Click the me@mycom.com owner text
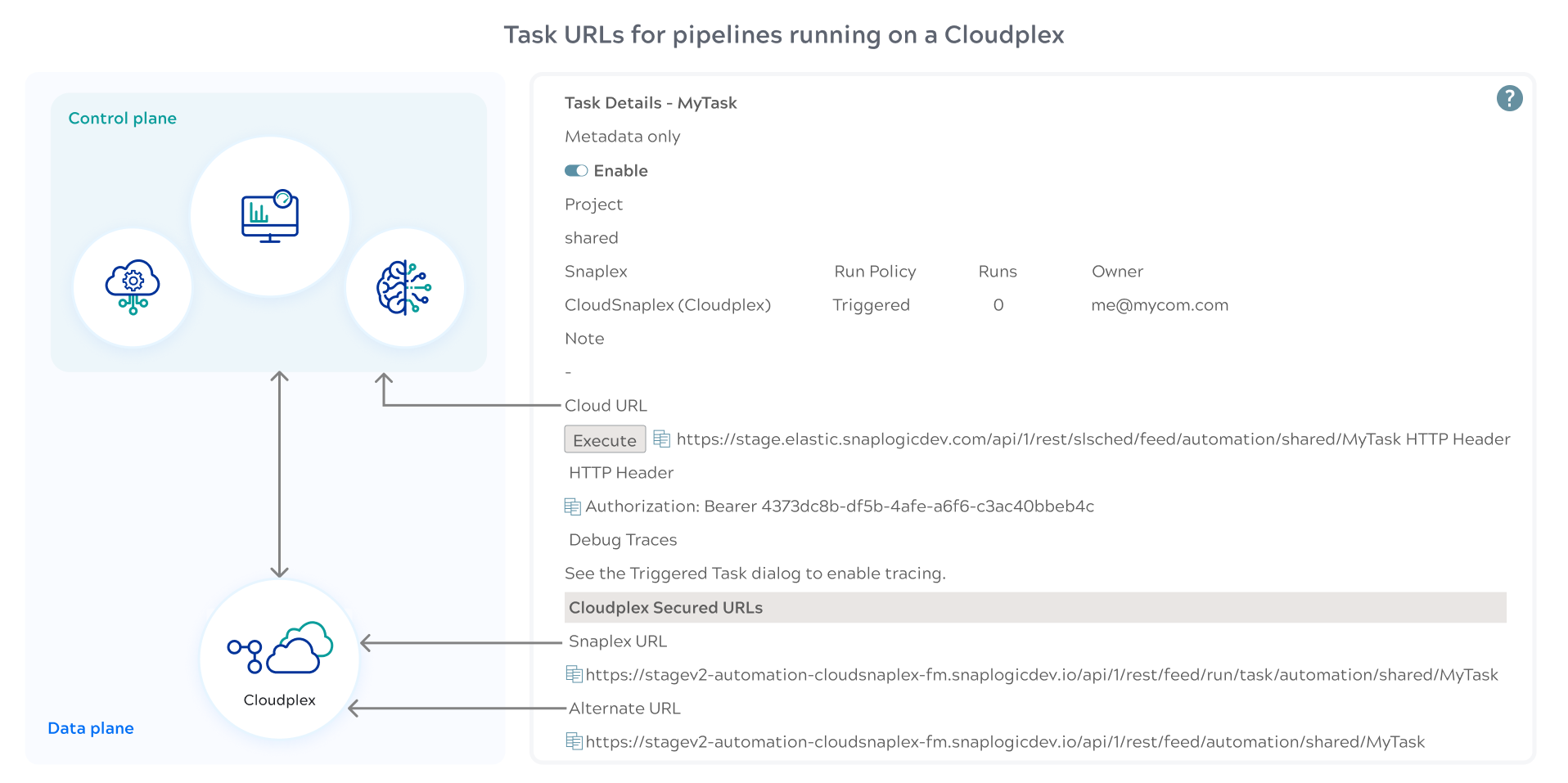 click(x=1159, y=304)
